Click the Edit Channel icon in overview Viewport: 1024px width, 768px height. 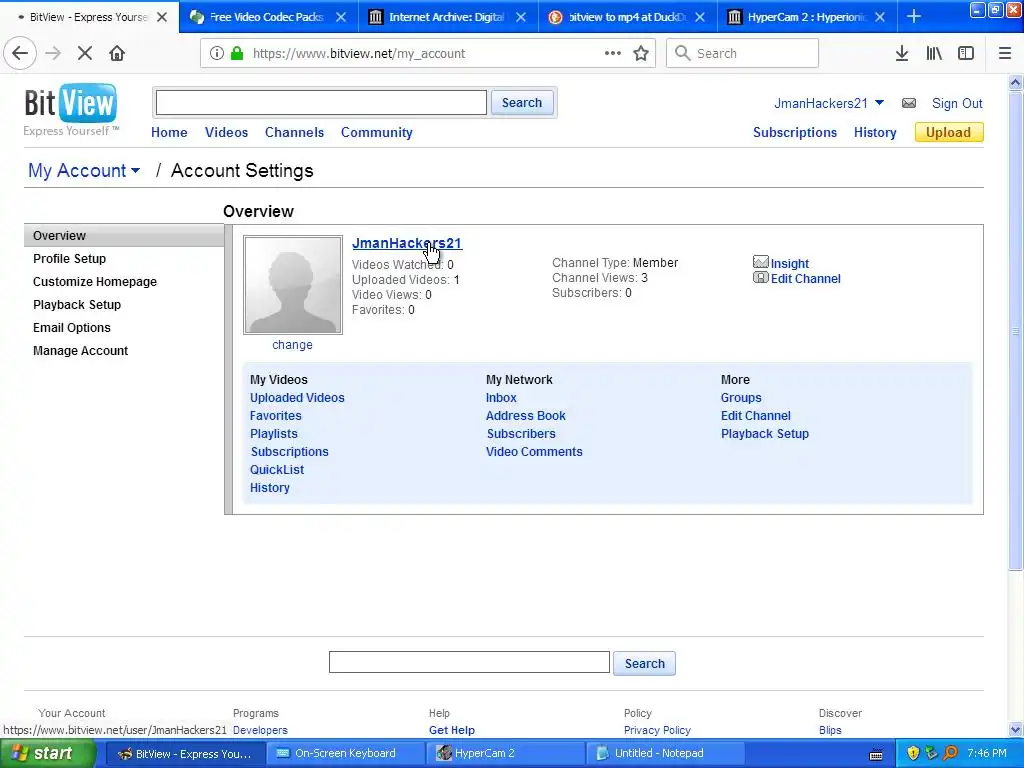[761, 278]
